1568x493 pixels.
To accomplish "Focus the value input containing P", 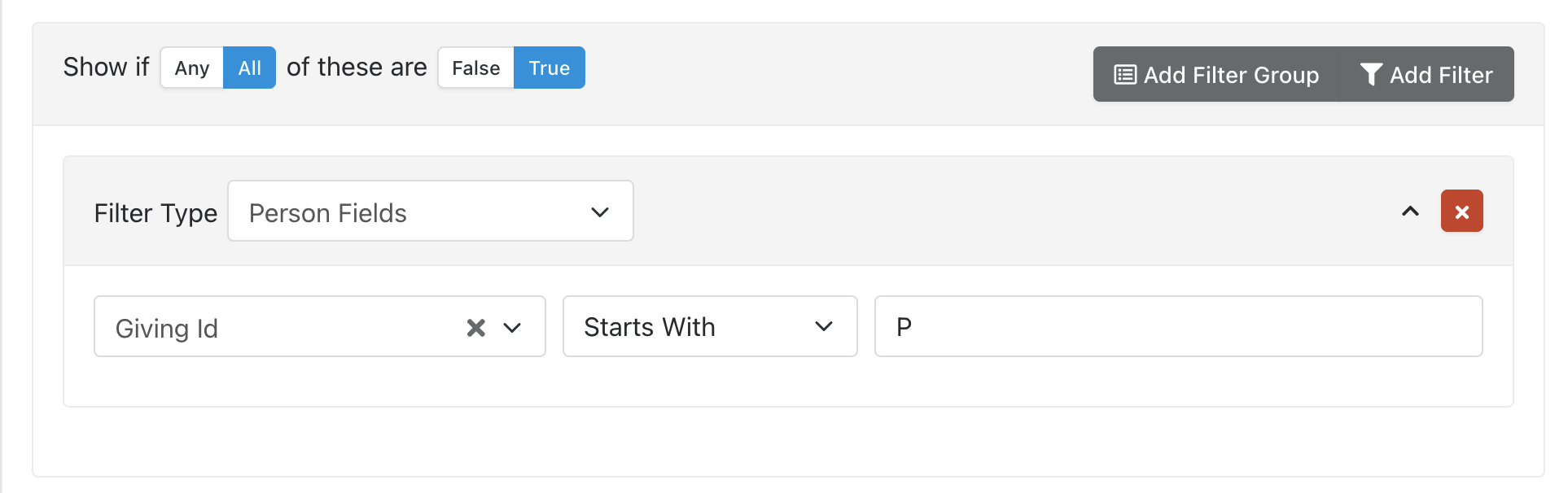I will click(x=1178, y=327).
